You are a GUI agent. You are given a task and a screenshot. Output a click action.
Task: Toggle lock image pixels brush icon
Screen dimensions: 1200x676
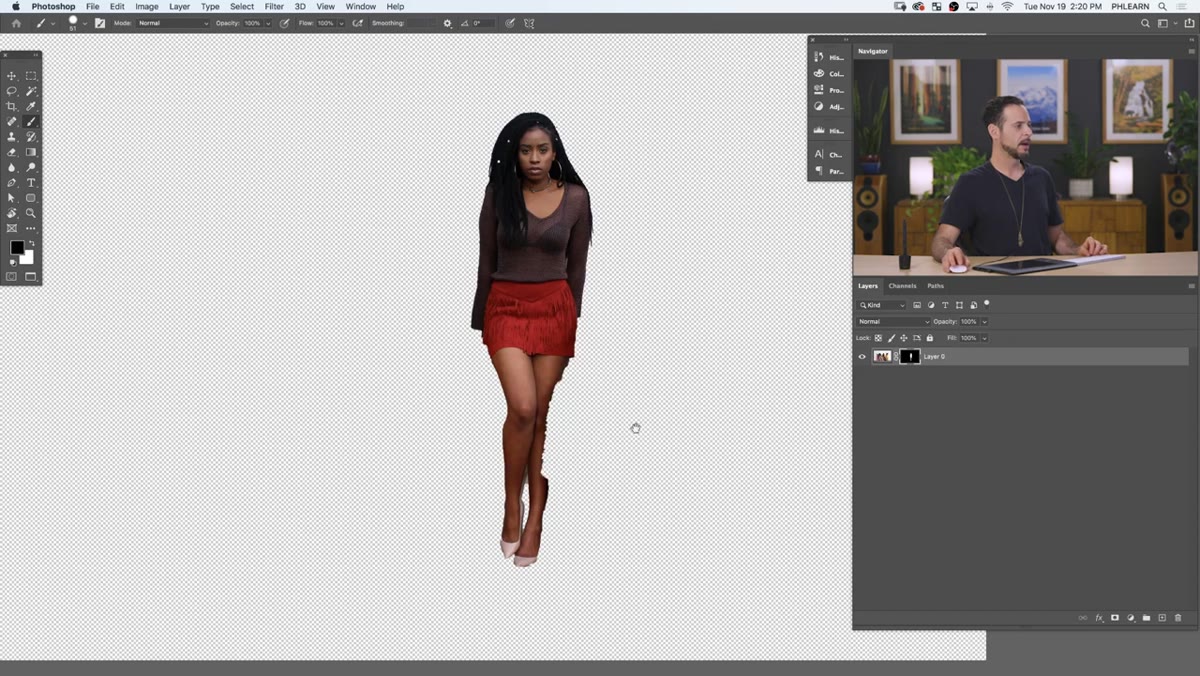click(x=891, y=338)
